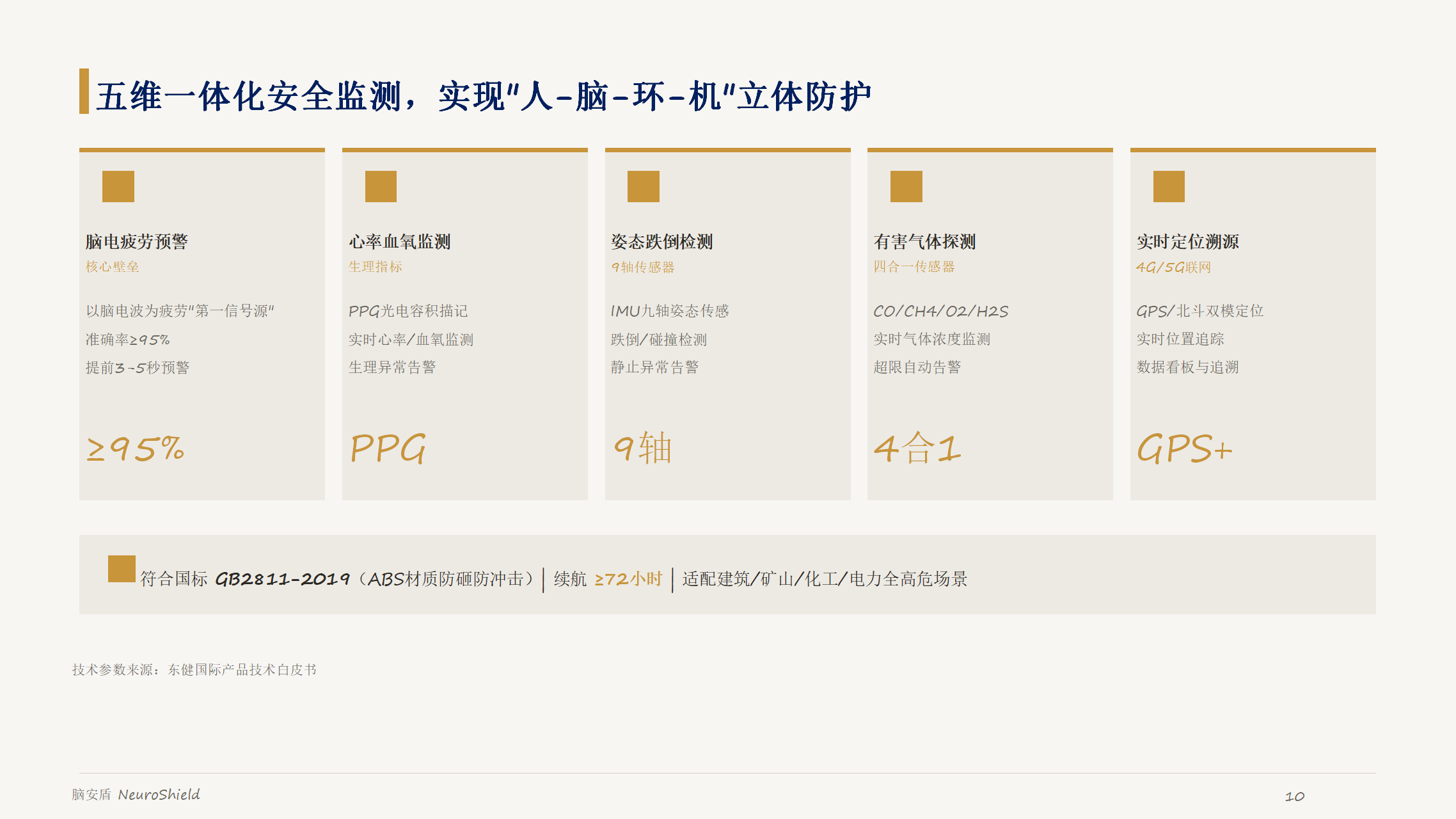Click the text (ABS材质防砸防冲击)
The height and width of the screenshot is (819, 1456).
click(446, 579)
